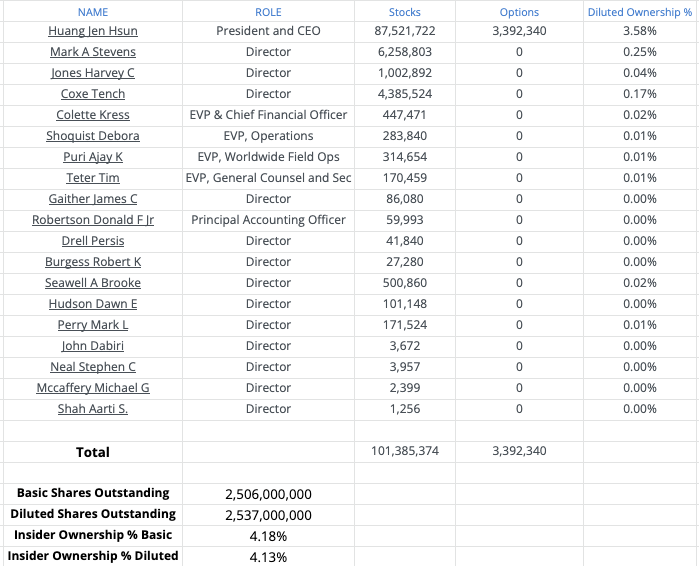Select the Stocks column header cell
Image resolution: width=699 pixels, height=566 pixels.
pos(405,12)
